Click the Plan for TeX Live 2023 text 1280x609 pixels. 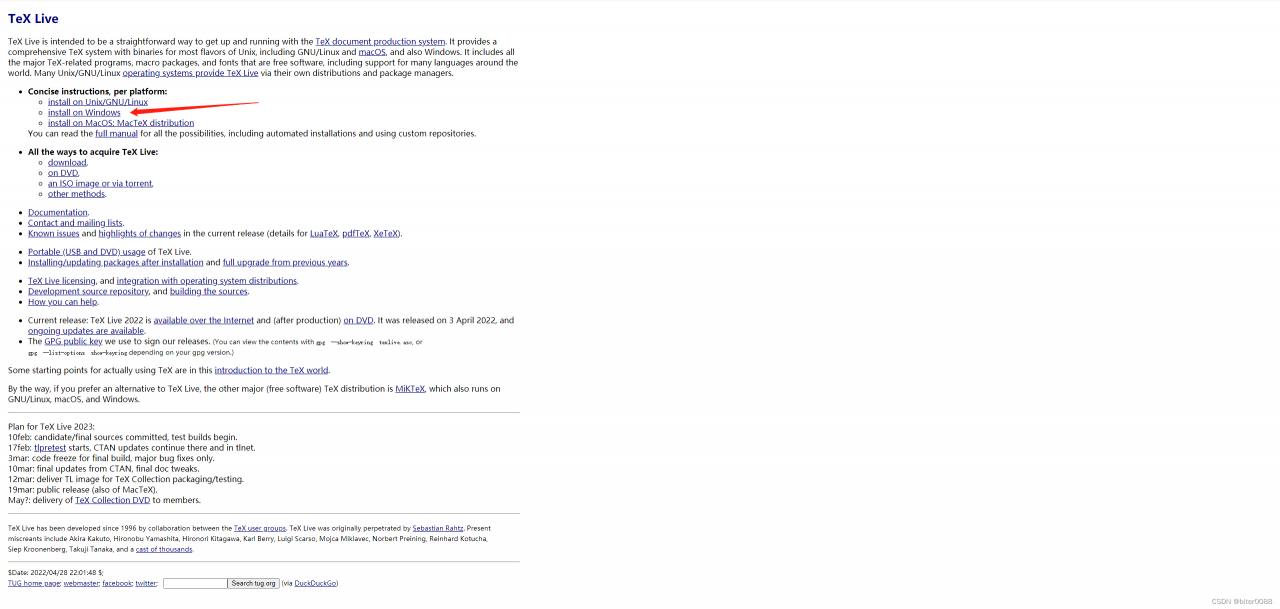click(x=51, y=427)
